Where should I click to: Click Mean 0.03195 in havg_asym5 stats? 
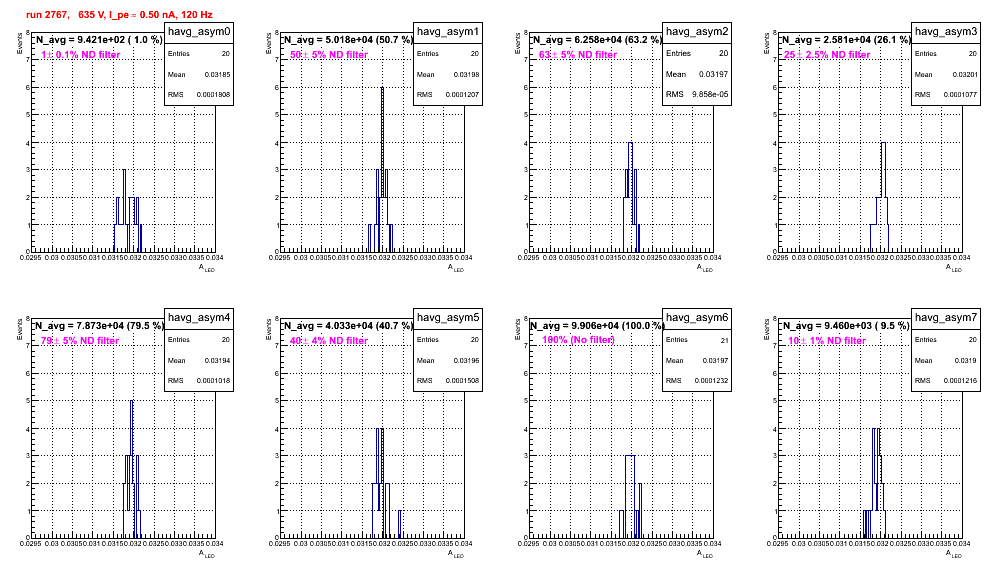(x=448, y=361)
